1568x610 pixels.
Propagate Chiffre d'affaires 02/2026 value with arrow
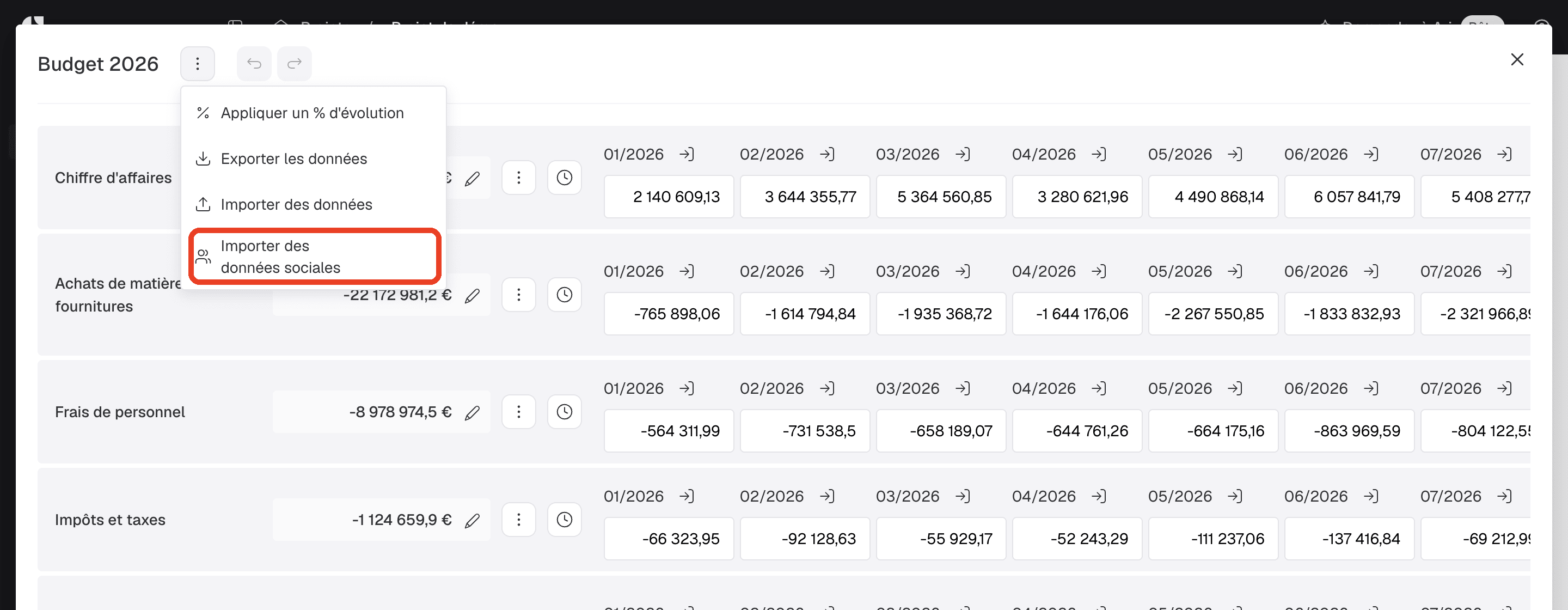(826, 154)
